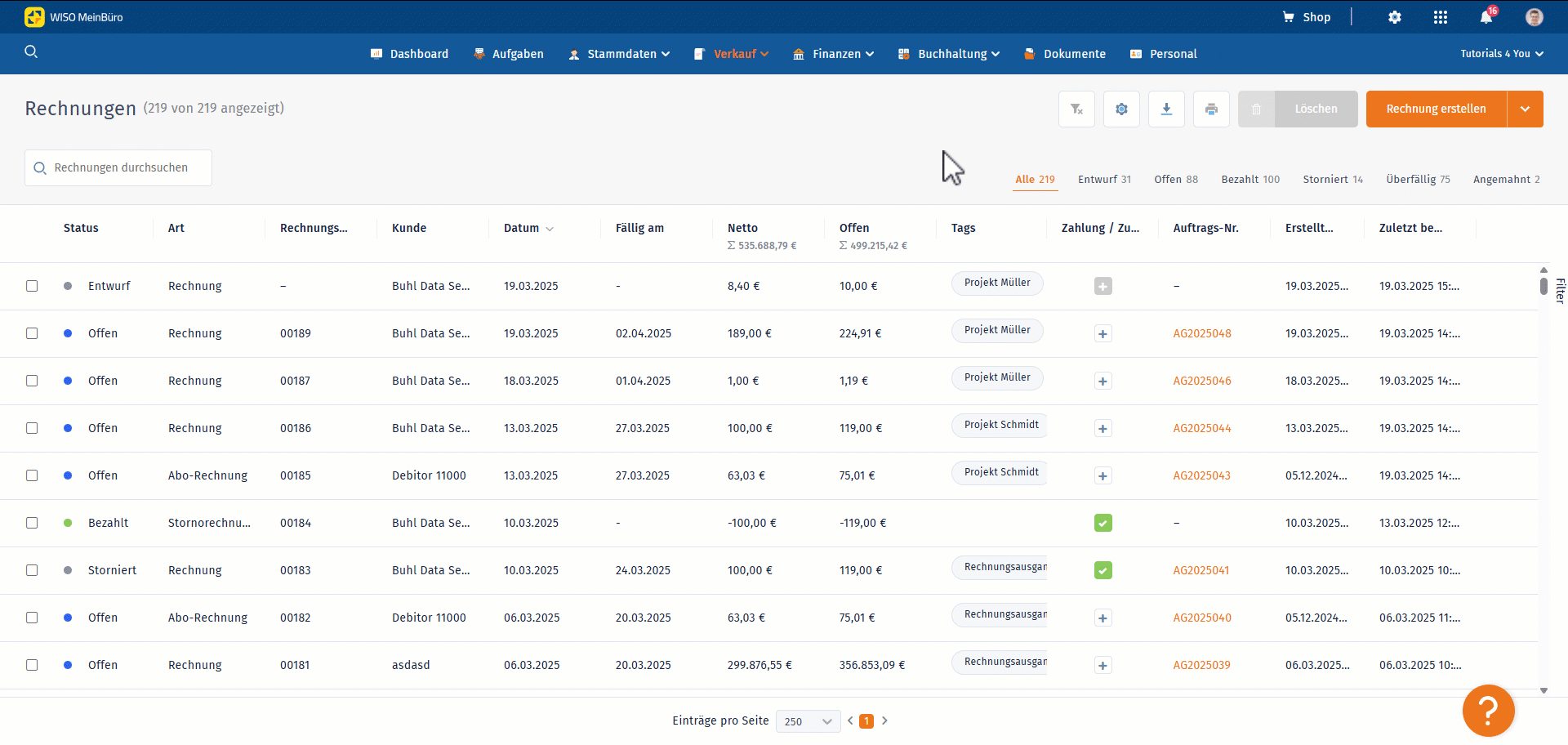The width and height of the screenshot is (1568, 745).
Task: Check the box for invoice 00184
Action: 32,523
